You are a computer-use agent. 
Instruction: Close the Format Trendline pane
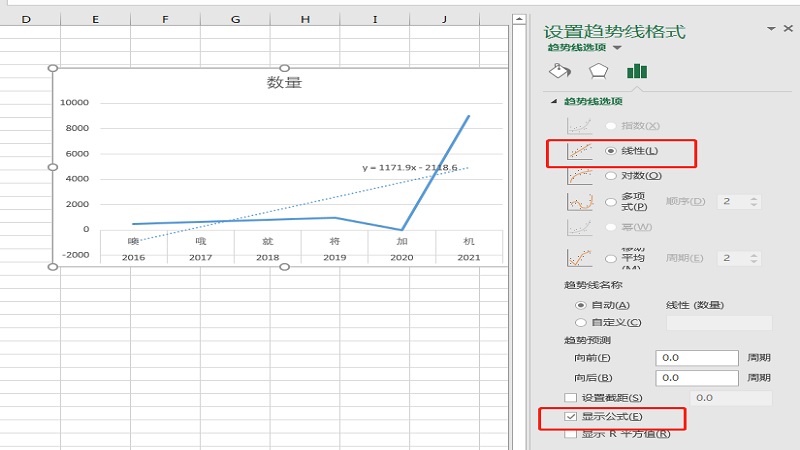tap(789, 30)
